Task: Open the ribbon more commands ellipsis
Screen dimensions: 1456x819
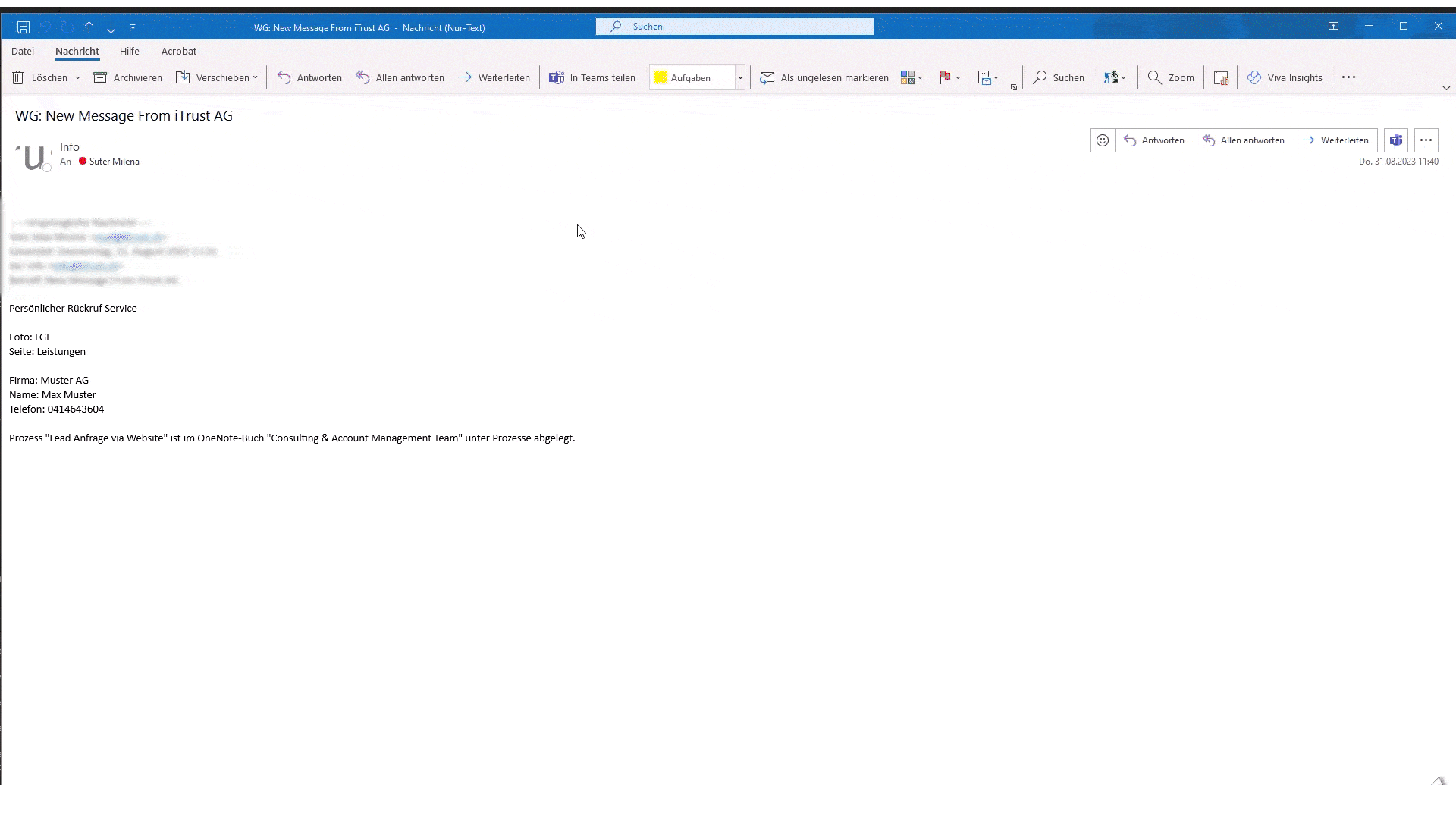Action: tap(1348, 77)
